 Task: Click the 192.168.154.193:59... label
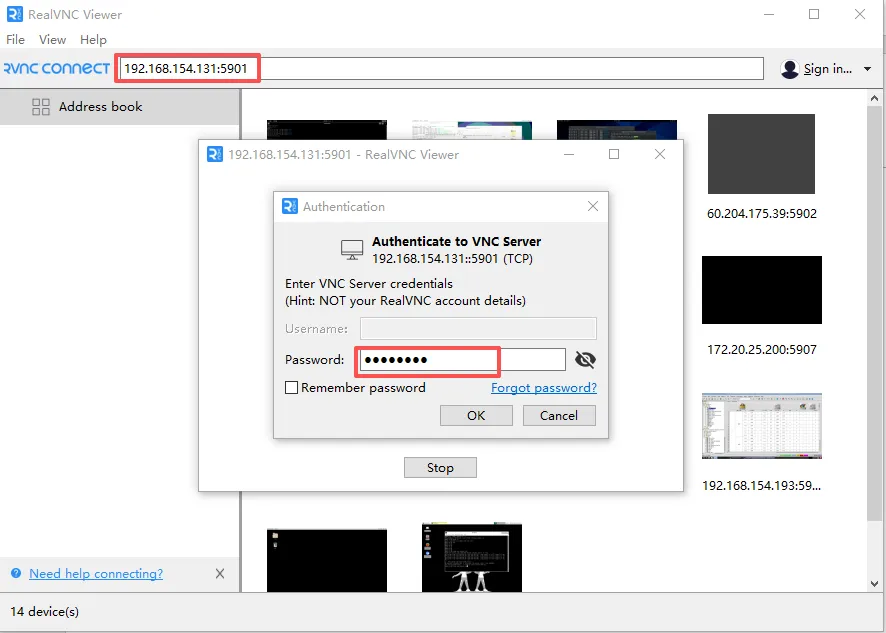(761, 485)
